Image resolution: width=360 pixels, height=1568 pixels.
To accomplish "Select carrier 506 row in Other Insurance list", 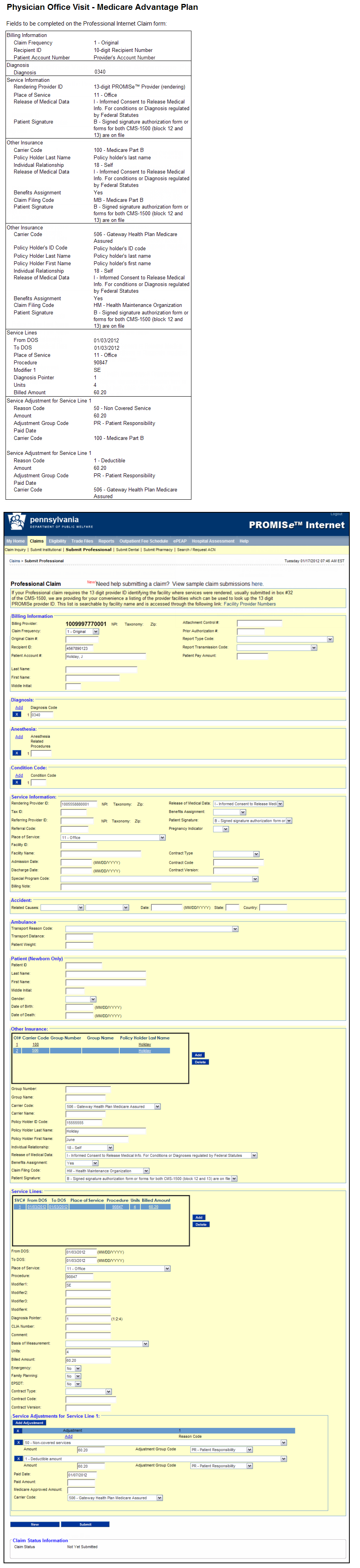I will tap(35, 1051).
